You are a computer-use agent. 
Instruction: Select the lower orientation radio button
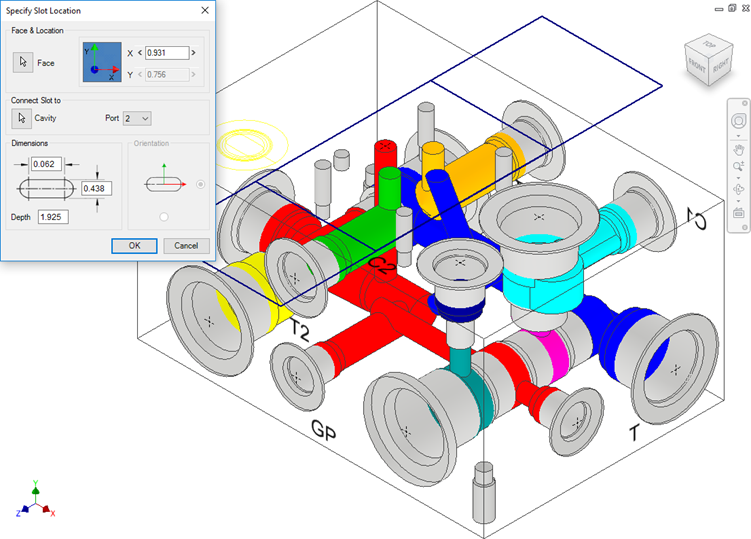click(164, 216)
